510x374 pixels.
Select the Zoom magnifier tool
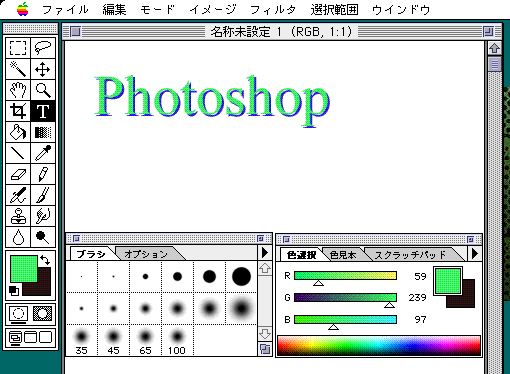43,90
